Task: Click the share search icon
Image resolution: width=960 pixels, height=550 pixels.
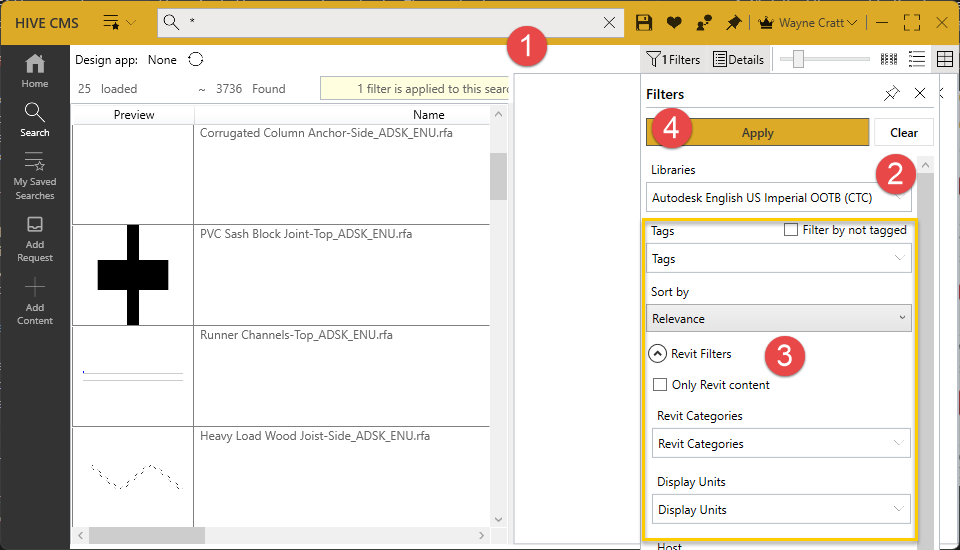Action: [x=704, y=23]
